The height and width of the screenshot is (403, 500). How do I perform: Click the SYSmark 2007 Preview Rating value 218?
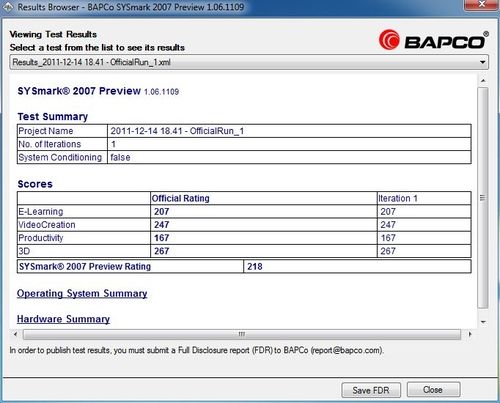point(255,267)
